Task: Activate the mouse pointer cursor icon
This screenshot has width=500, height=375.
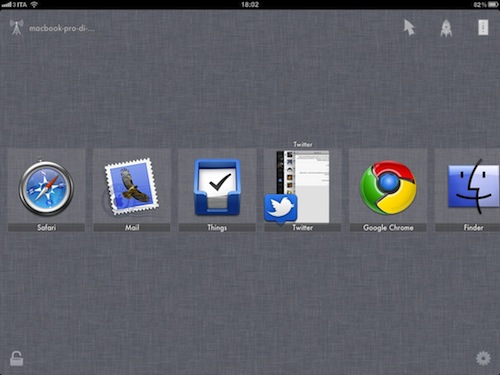Action: point(409,27)
